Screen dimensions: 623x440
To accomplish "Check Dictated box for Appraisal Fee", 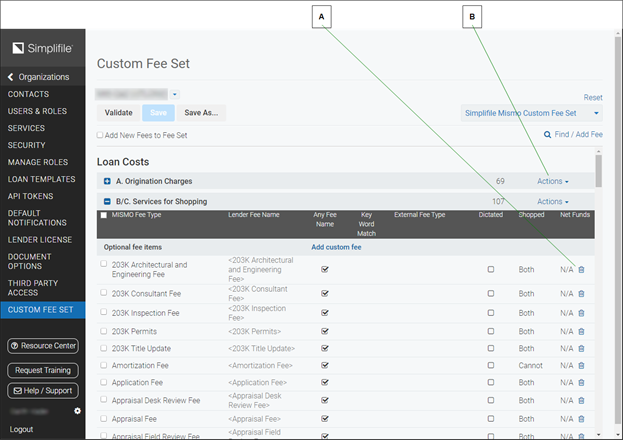I will (491, 419).
